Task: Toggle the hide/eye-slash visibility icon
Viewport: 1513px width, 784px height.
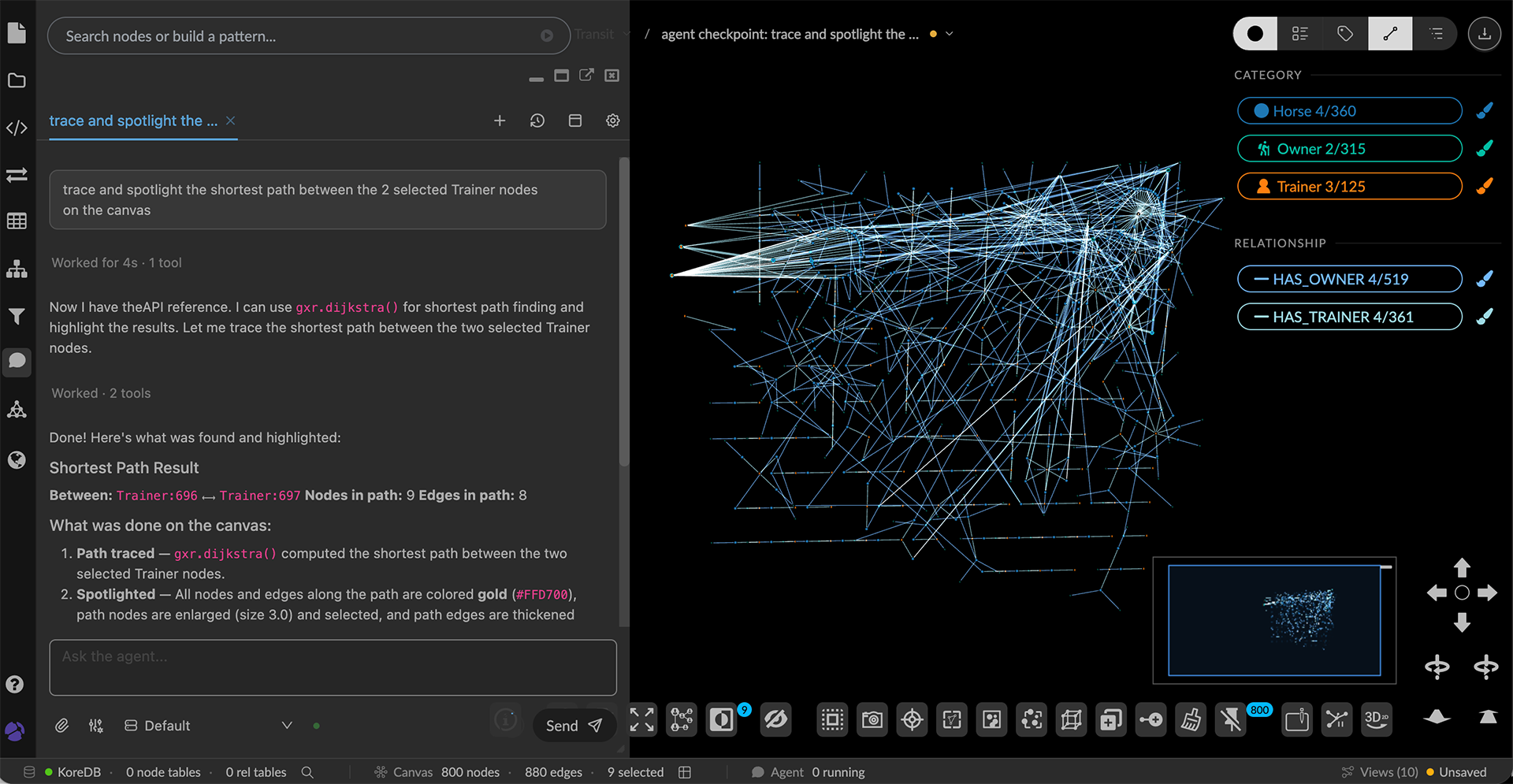Action: [x=775, y=719]
